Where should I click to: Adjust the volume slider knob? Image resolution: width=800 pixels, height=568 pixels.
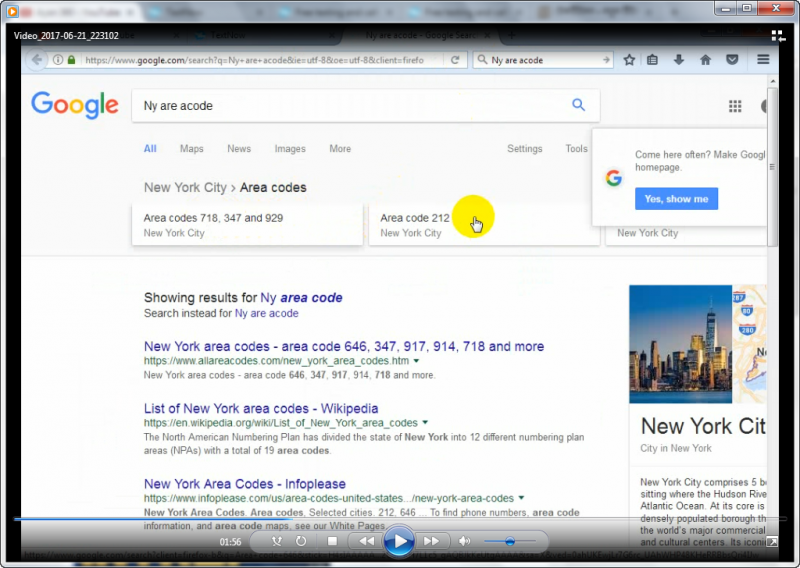click(x=509, y=541)
